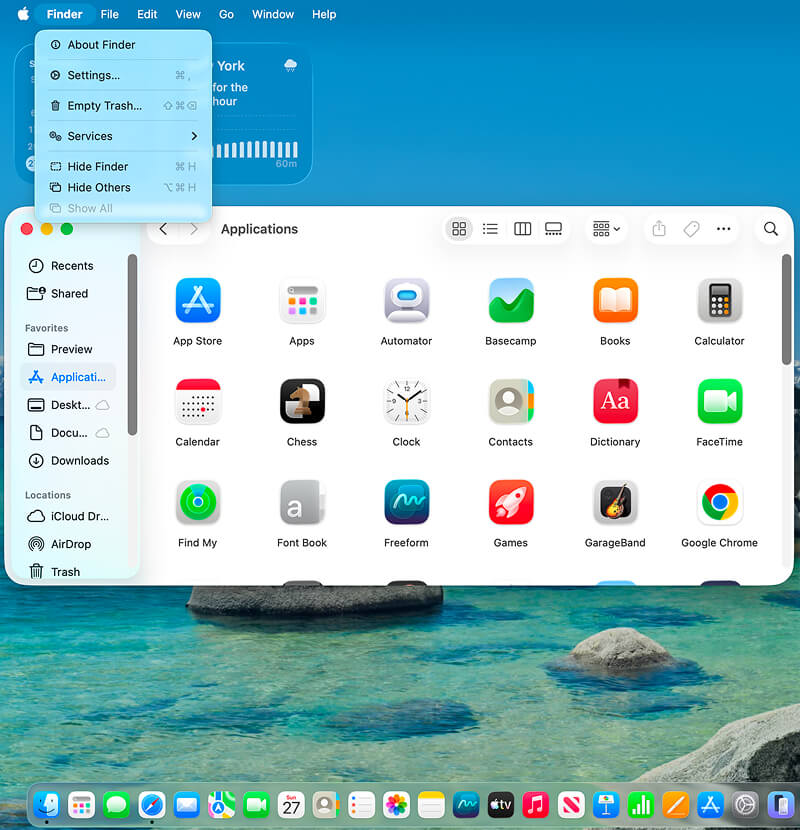The width and height of the screenshot is (800, 830).
Task: Open the View menu in menu bar
Action: point(188,14)
